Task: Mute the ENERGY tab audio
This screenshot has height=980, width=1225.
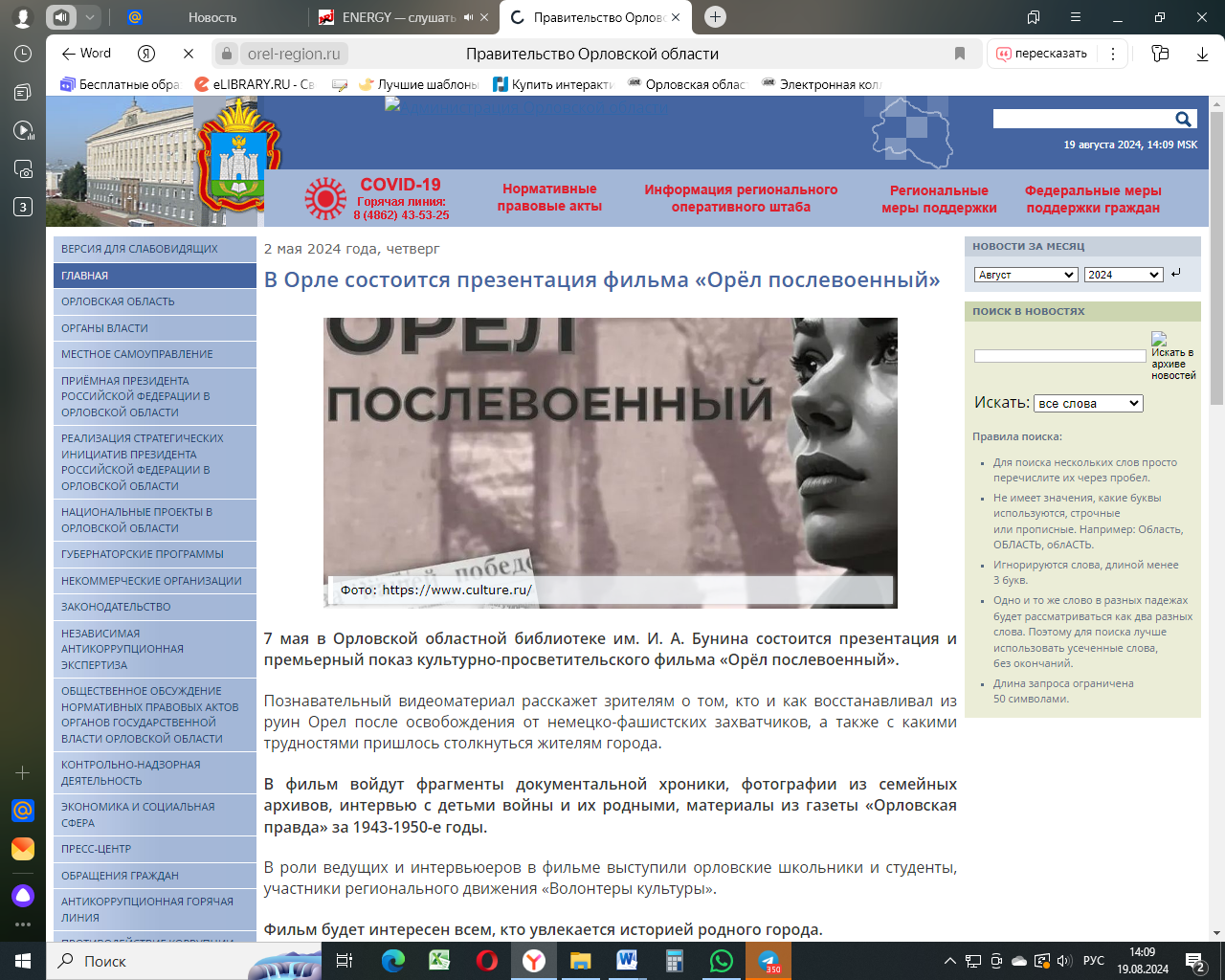Action: coord(469,17)
